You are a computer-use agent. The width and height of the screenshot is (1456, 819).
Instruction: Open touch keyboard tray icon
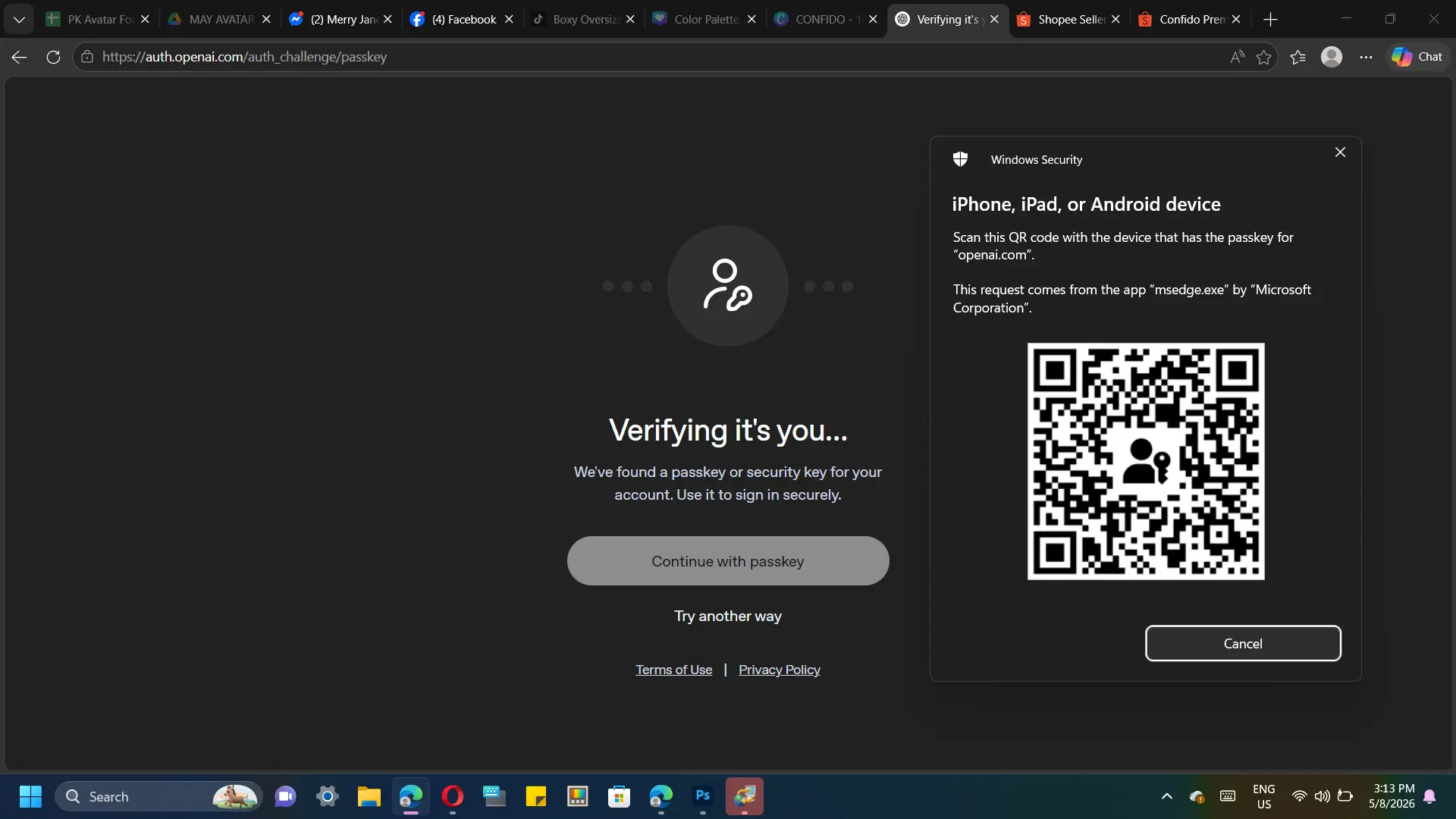[x=1228, y=796]
